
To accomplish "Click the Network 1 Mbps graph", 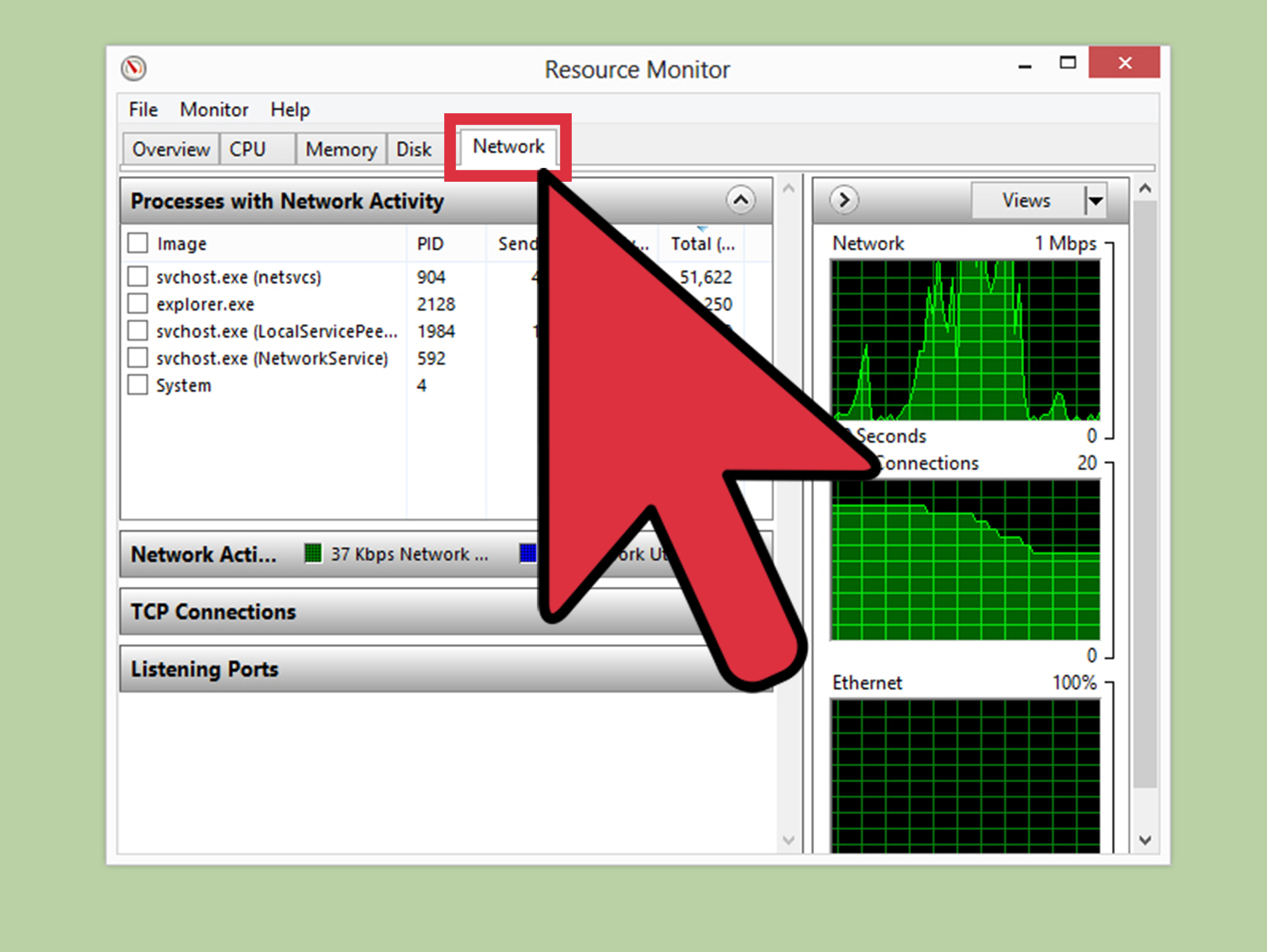I will pyautogui.click(x=965, y=340).
